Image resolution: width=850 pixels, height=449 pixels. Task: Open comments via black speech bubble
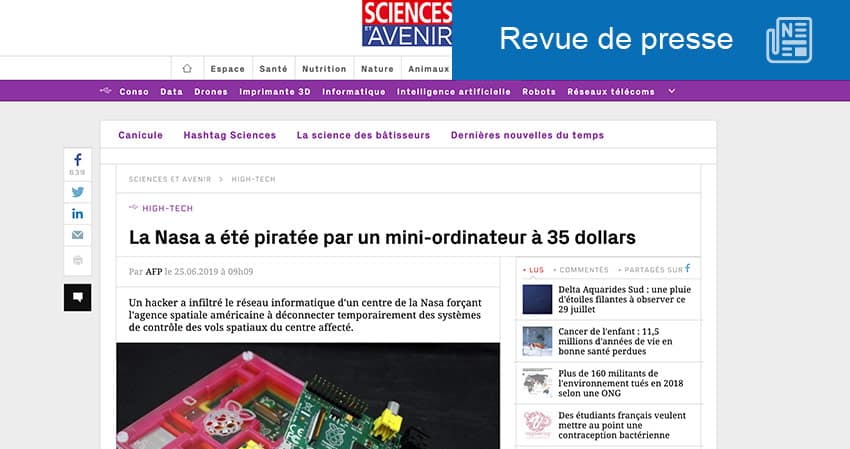[x=78, y=297]
